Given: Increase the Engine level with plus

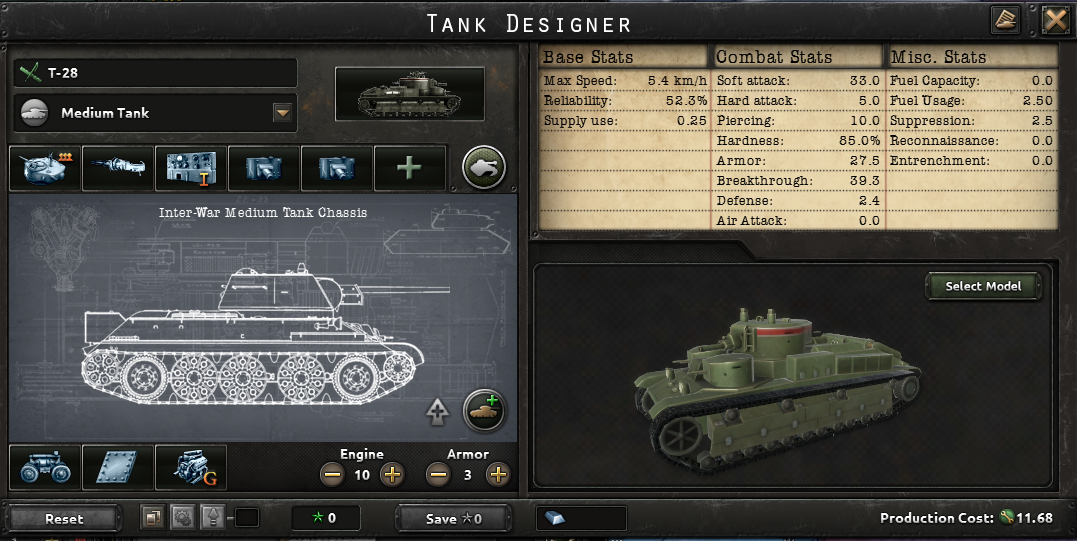Looking at the screenshot, I should (x=392, y=474).
